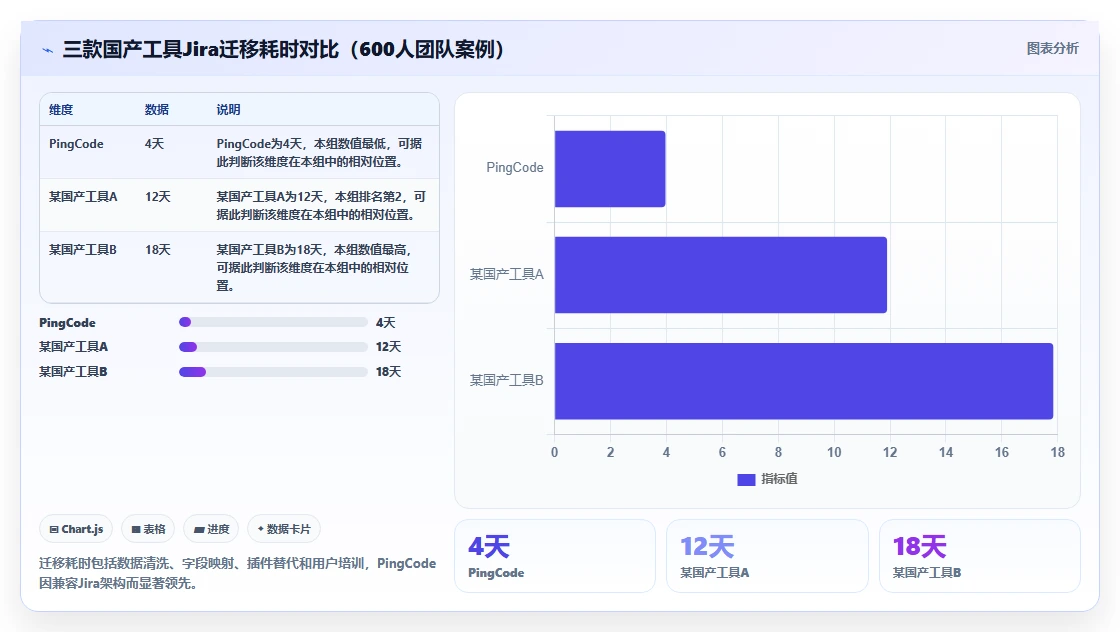Click the 18天 value in the table
Viewport: 1120px width, 632px height.
click(158, 250)
